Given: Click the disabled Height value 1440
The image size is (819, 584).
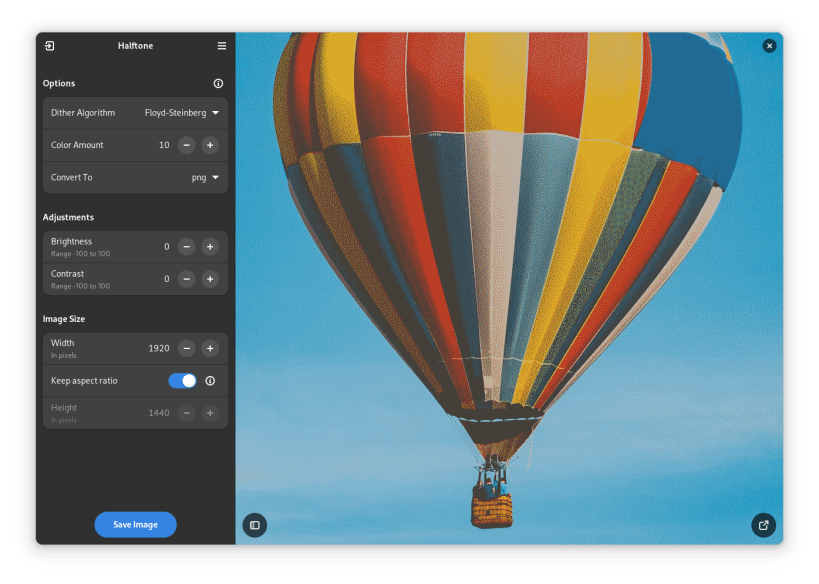Looking at the screenshot, I should [x=159, y=413].
